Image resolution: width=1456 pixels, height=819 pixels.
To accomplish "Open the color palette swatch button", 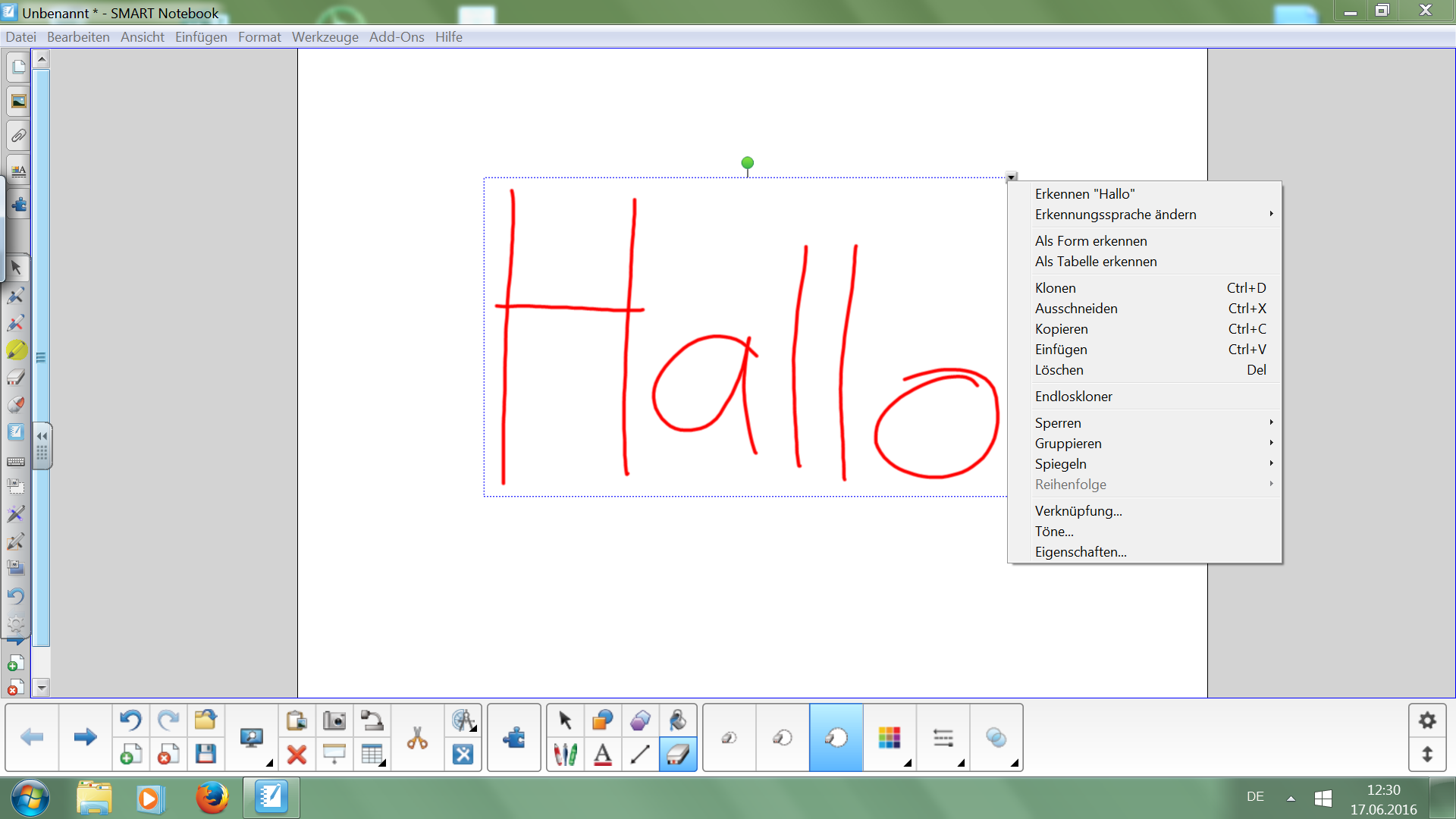I will 889,737.
